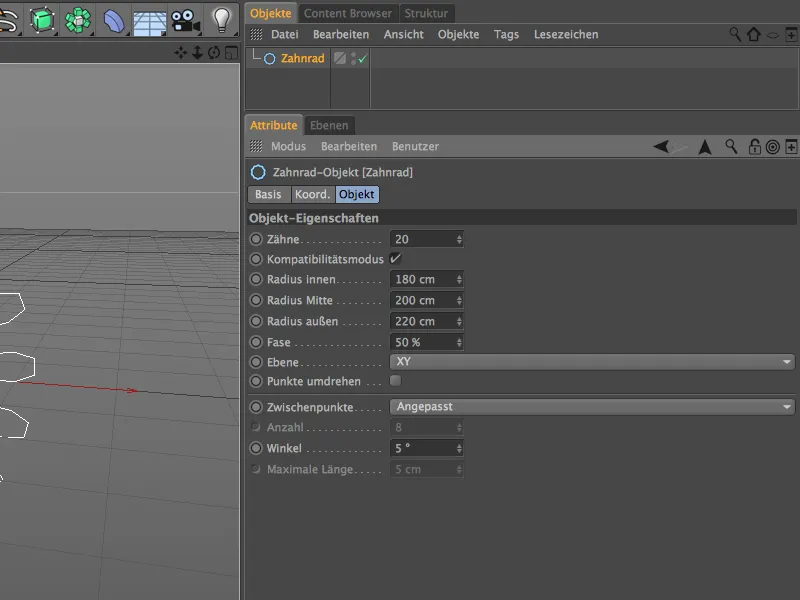This screenshot has width=800, height=600.
Task: Switch to the Content Browser tab
Action: pos(347,13)
